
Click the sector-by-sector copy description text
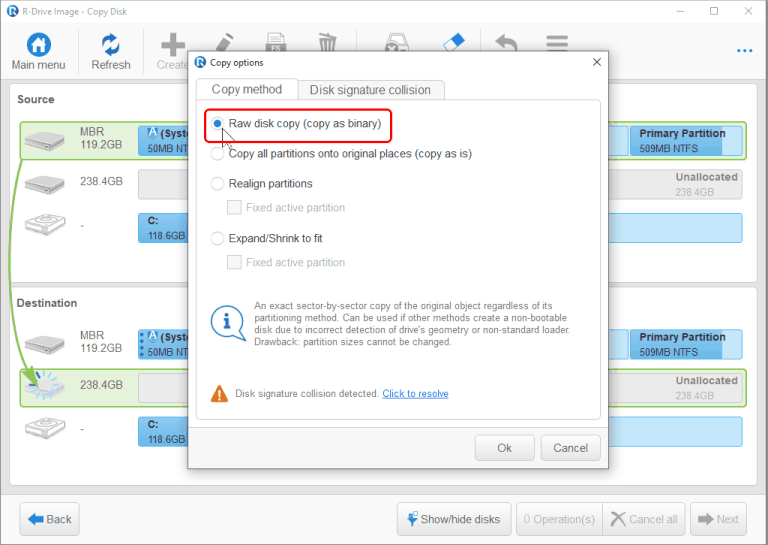coord(412,324)
